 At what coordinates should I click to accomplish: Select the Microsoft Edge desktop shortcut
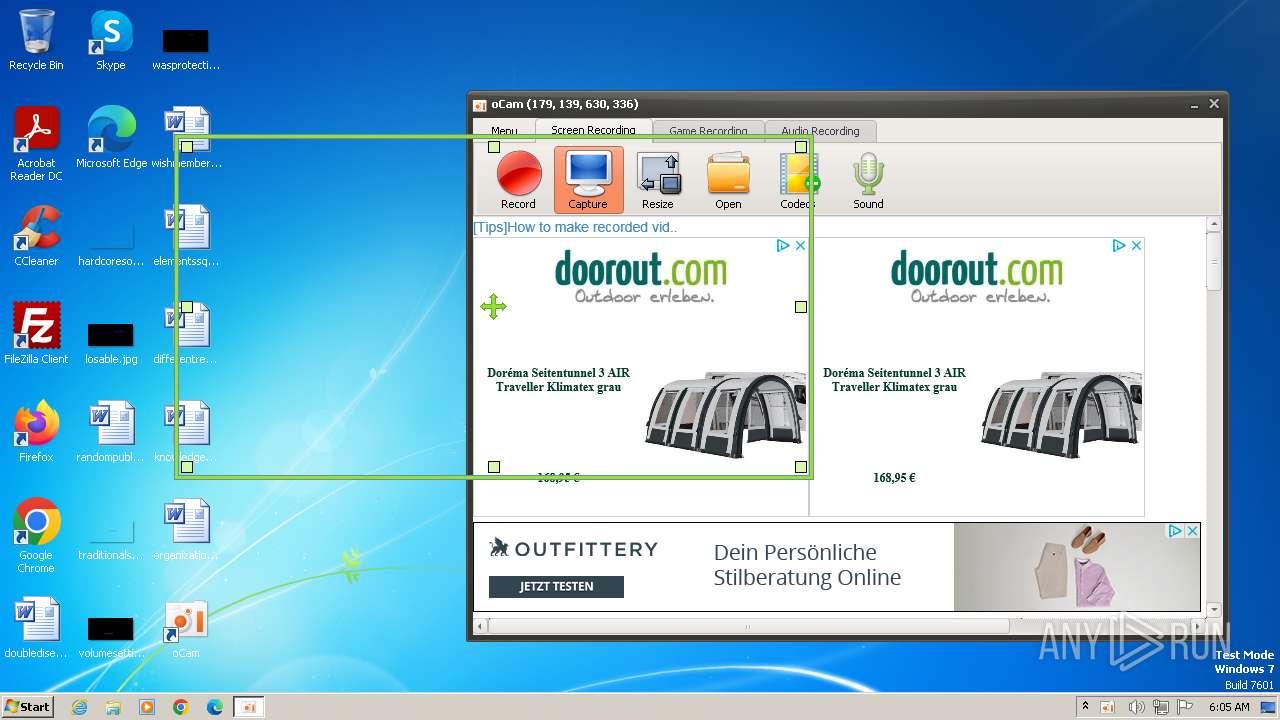[111, 138]
